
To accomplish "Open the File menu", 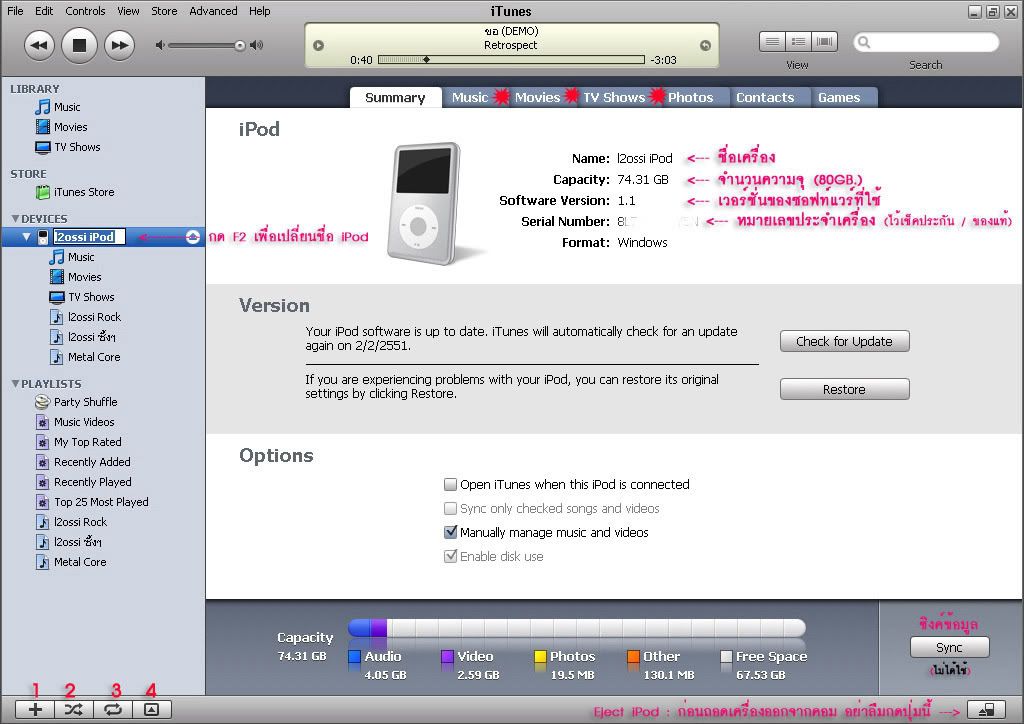I will 15,11.
